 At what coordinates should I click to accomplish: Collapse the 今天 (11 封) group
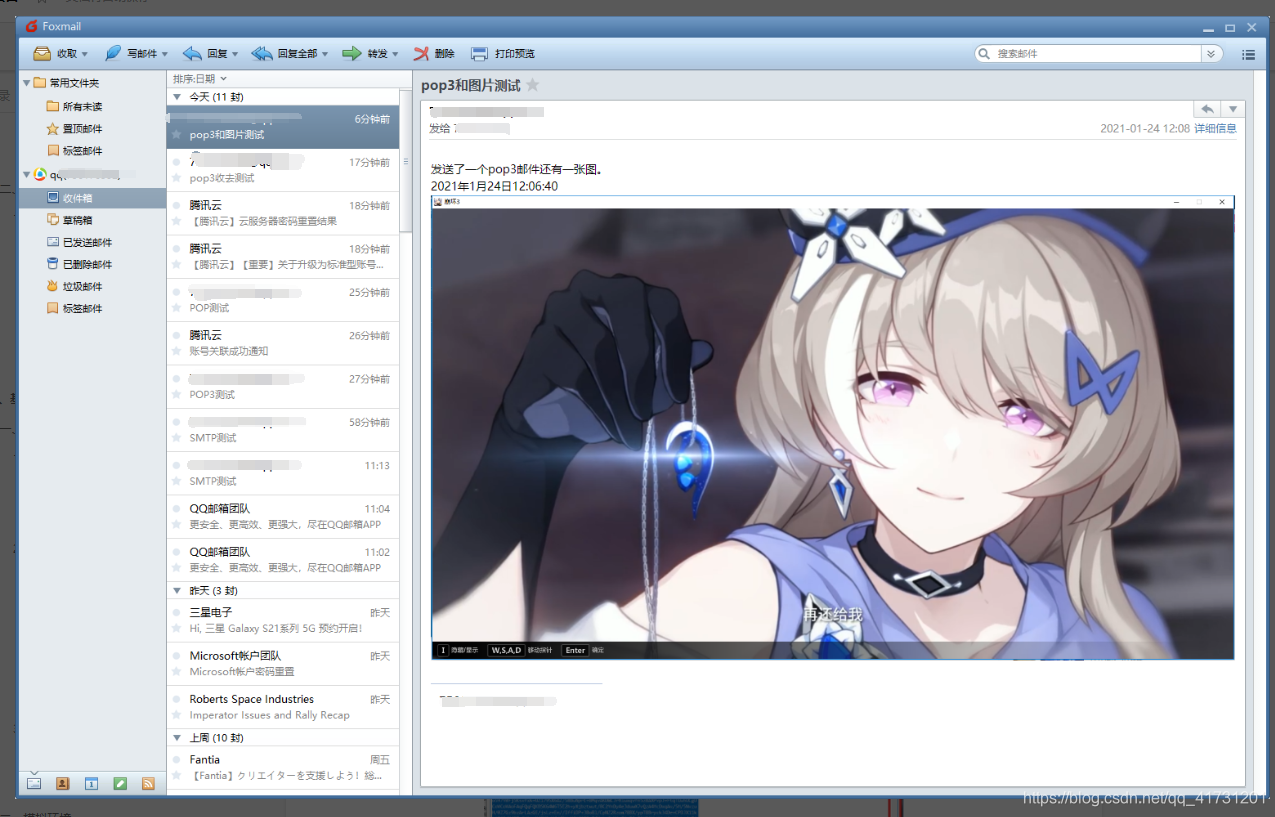pyautogui.click(x=177, y=97)
